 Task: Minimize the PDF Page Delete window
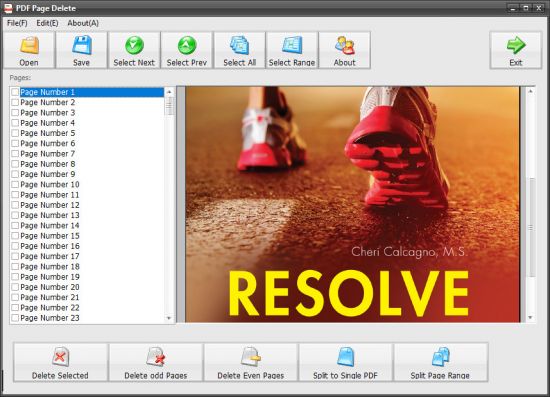513,8
